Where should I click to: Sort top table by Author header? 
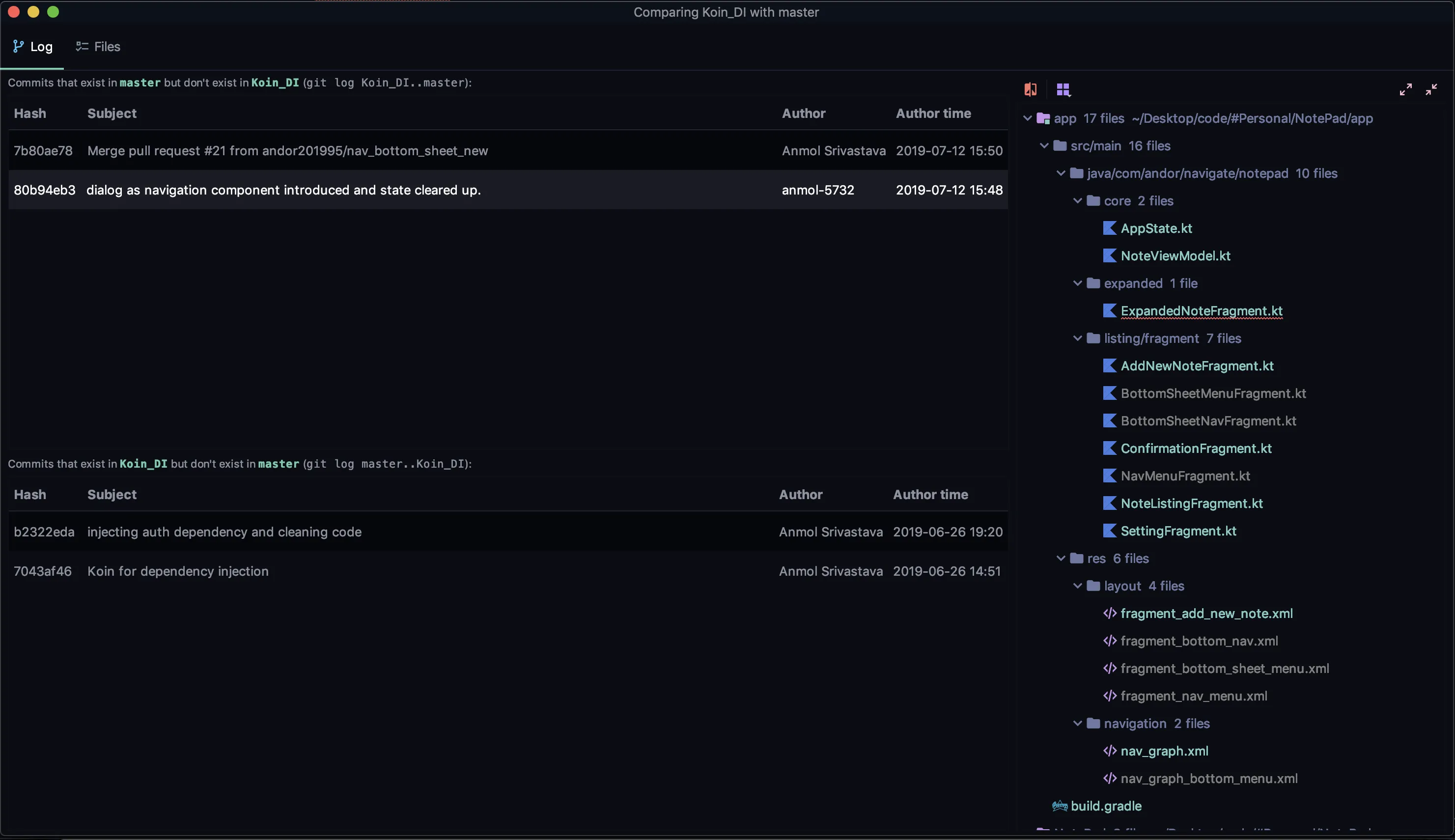804,113
